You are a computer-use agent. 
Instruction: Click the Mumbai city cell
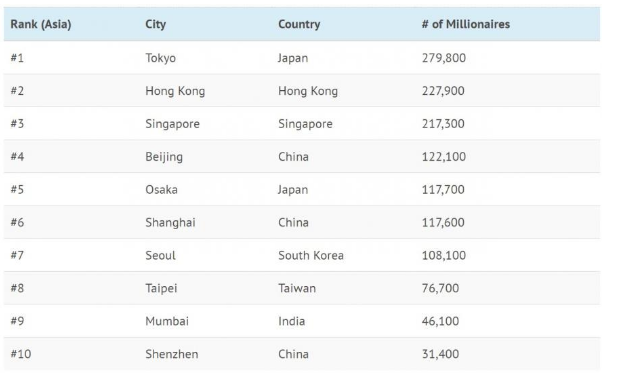[x=167, y=321]
